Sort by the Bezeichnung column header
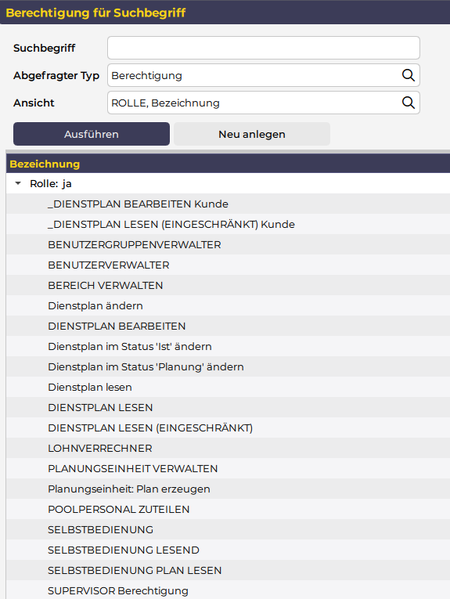450x599 pixels. 45,164
